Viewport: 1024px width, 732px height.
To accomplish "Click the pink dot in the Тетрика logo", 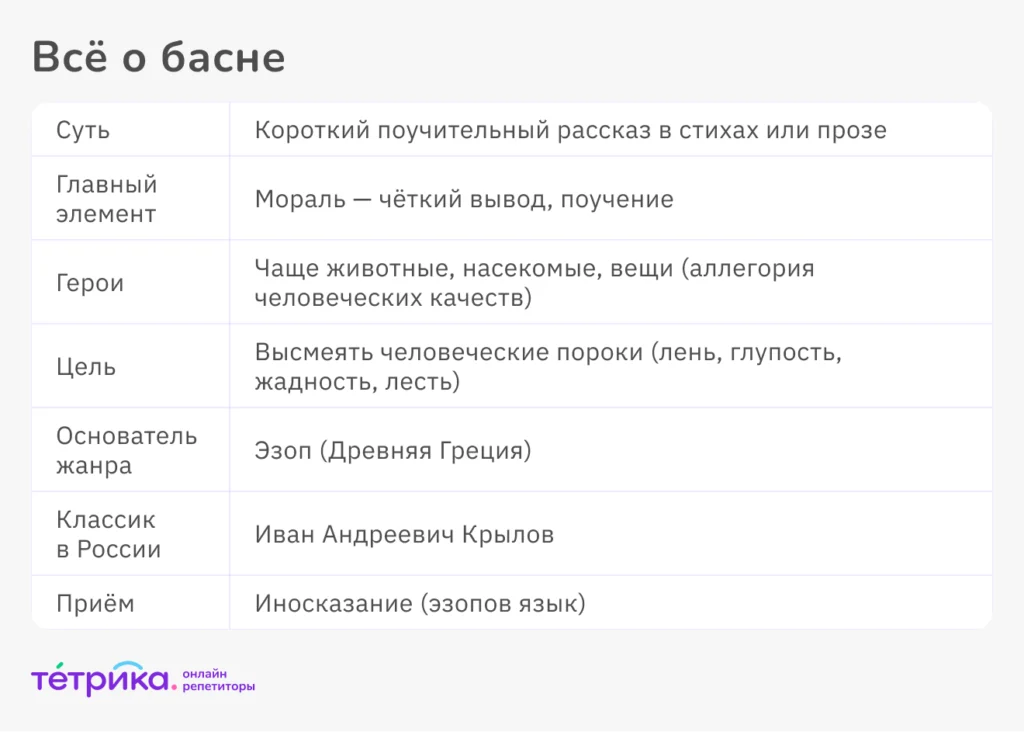I will click(174, 686).
